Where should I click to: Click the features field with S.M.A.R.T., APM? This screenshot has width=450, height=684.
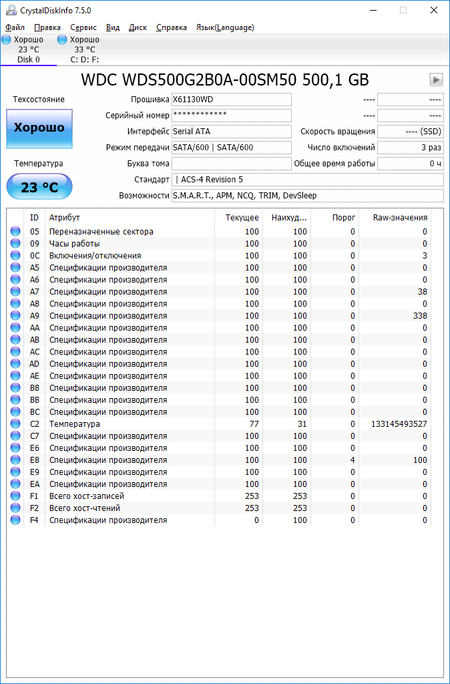click(308, 195)
